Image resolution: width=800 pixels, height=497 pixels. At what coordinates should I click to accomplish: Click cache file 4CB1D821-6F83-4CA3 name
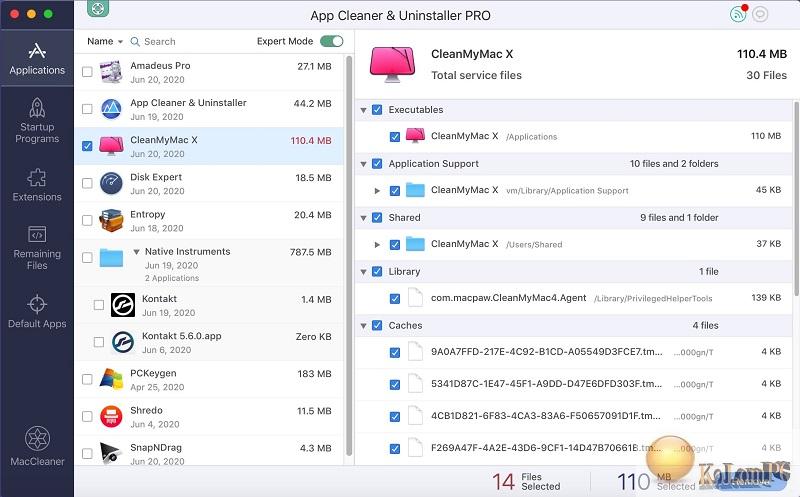545,416
